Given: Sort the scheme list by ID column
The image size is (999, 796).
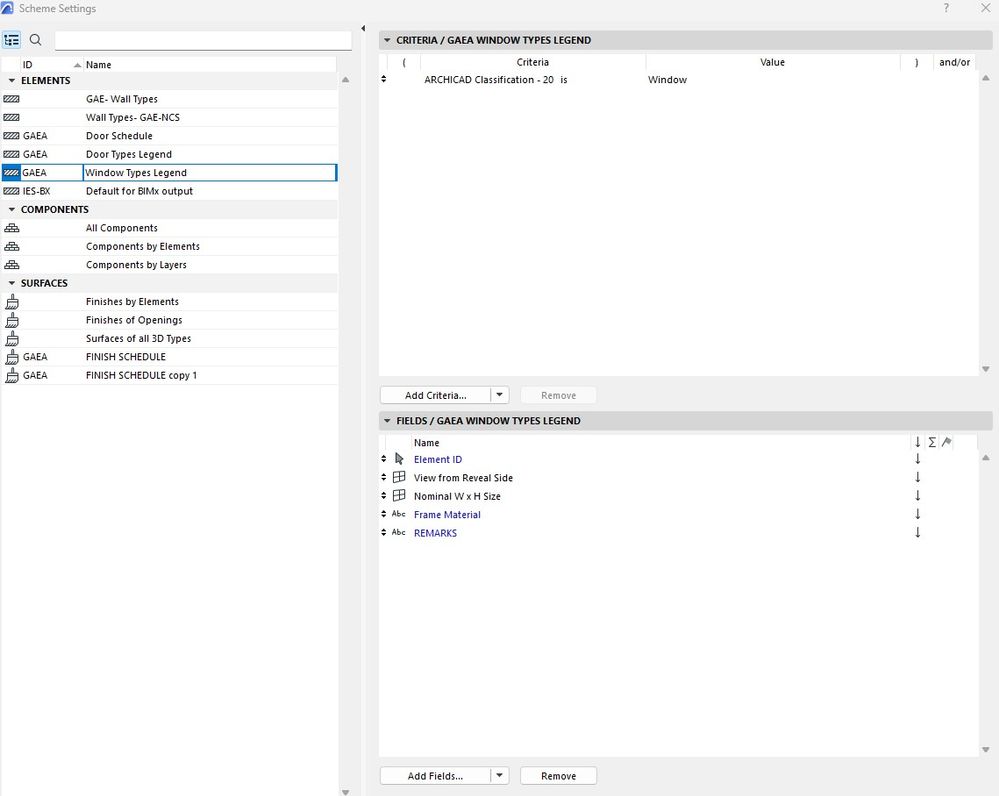Looking at the screenshot, I should 51,65.
